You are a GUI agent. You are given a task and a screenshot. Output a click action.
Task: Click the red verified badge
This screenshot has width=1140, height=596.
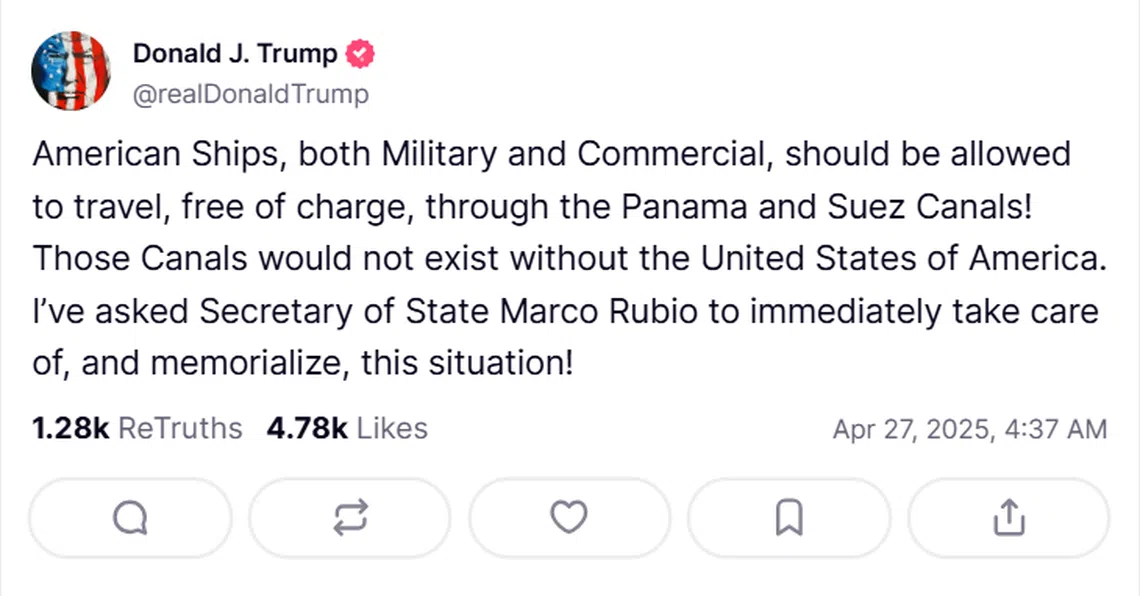click(x=360, y=55)
